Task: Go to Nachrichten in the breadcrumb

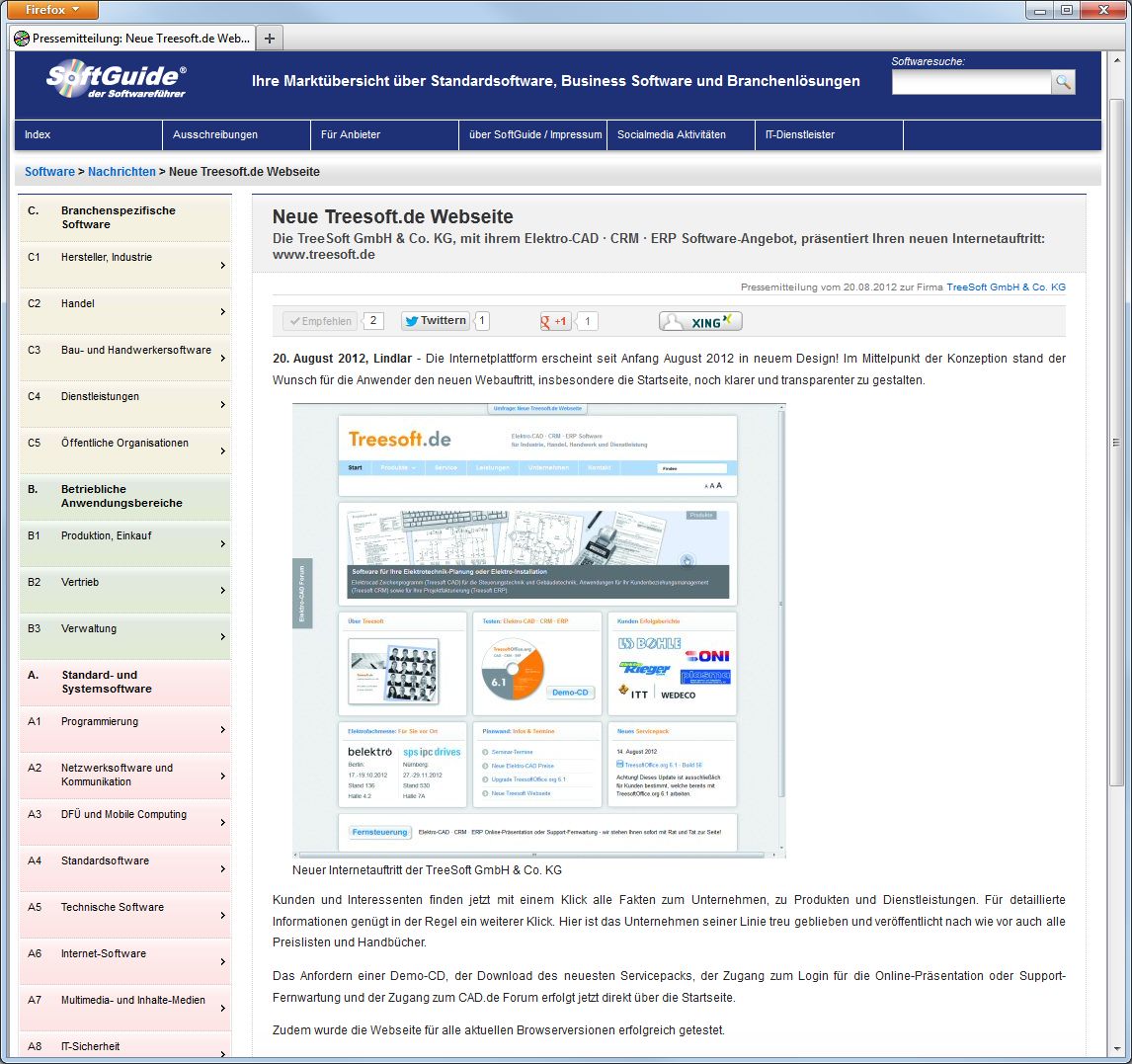Action: [121, 172]
